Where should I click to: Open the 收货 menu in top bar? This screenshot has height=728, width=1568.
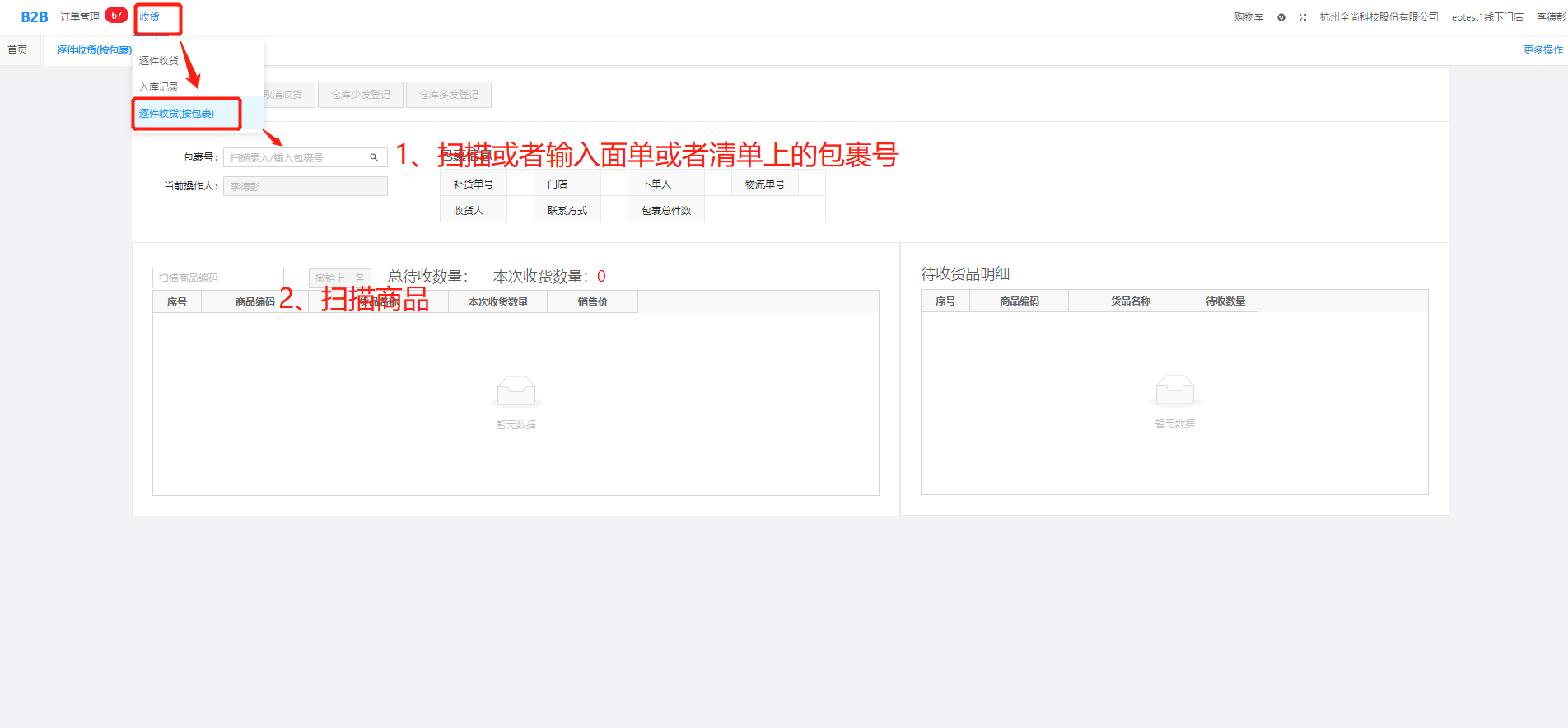click(150, 17)
